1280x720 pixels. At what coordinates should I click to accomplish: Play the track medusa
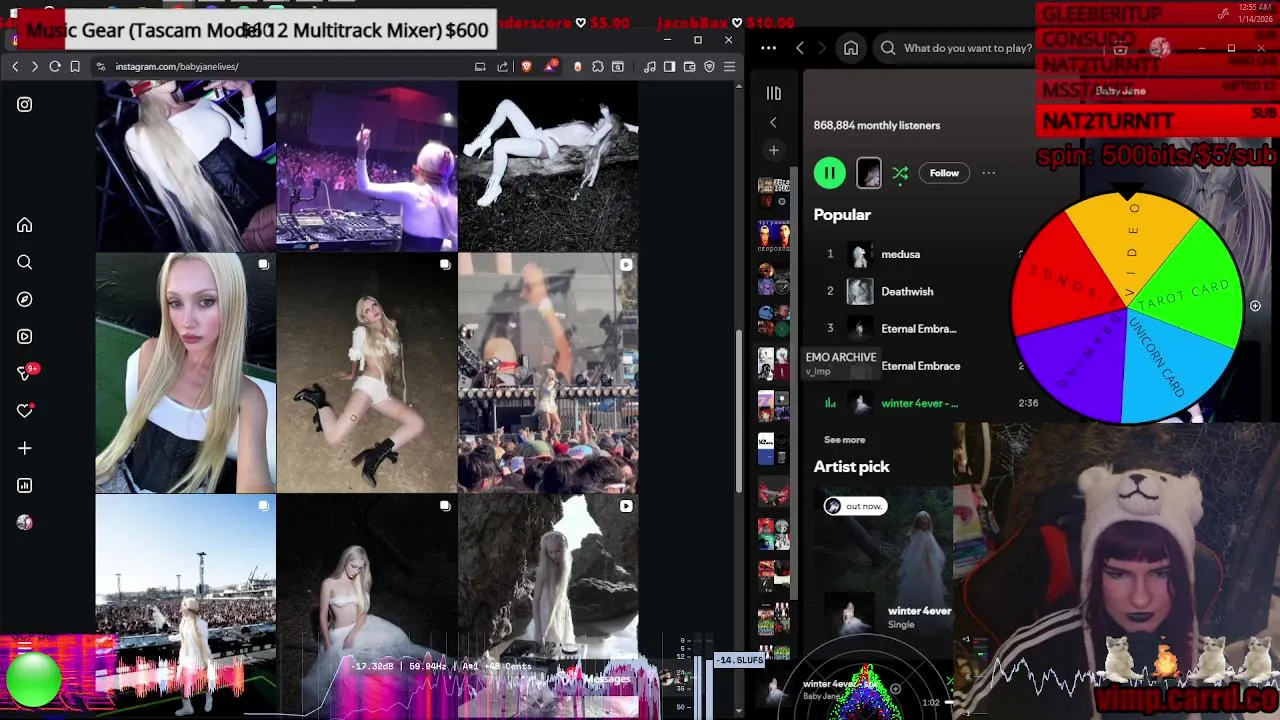pos(900,254)
